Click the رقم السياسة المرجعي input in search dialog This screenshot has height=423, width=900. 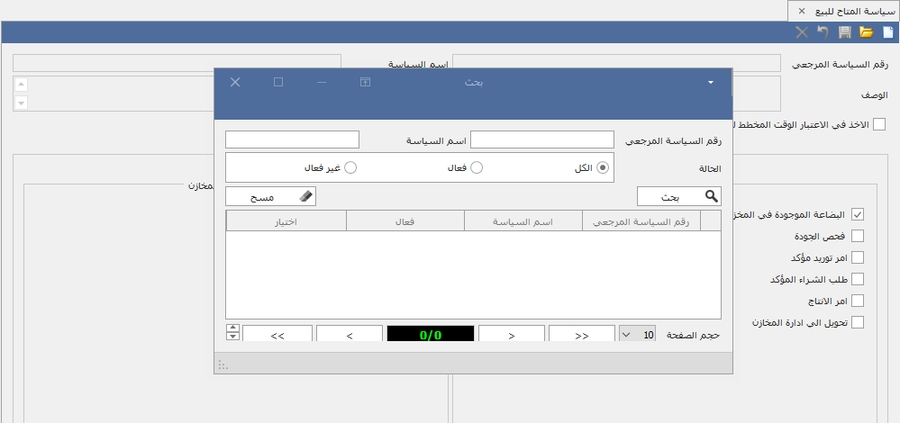pos(542,140)
